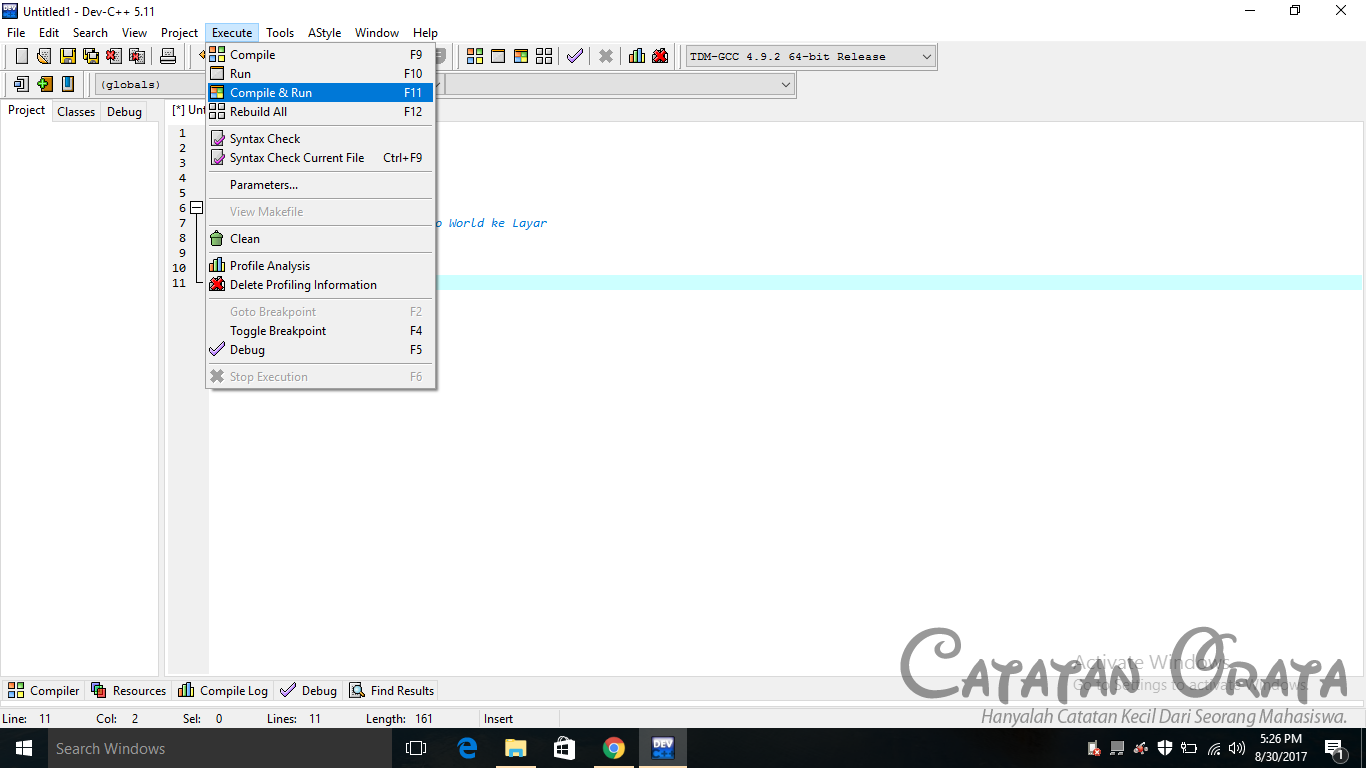The image size is (1366, 768).
Task: Choose Syntax Check Current File
Action: click(320, 158)
